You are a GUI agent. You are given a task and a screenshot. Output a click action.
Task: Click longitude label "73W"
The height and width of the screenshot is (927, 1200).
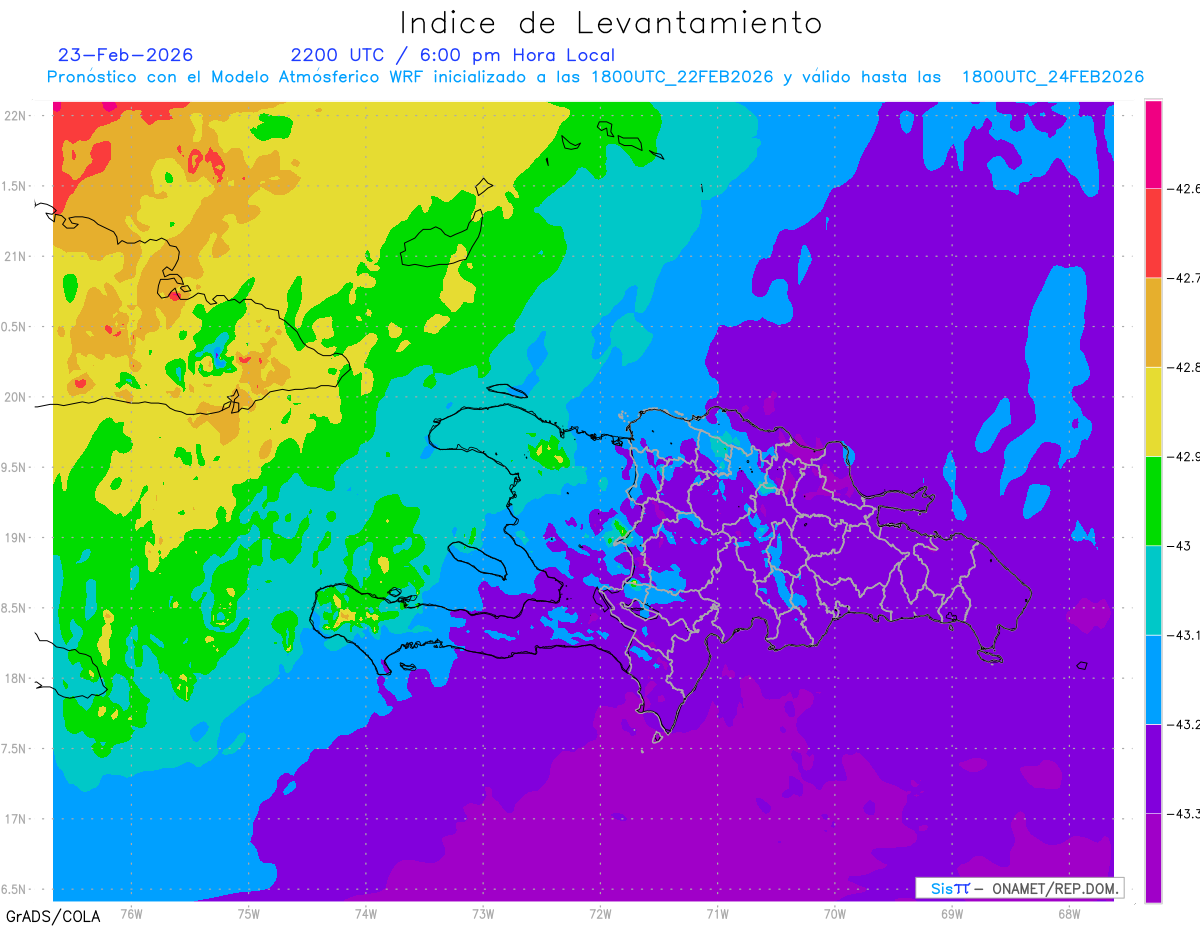tap(483, 914)
